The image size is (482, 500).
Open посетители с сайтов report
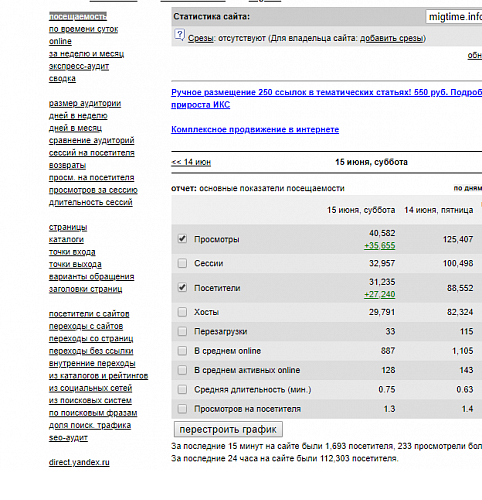tap(89, 314)
